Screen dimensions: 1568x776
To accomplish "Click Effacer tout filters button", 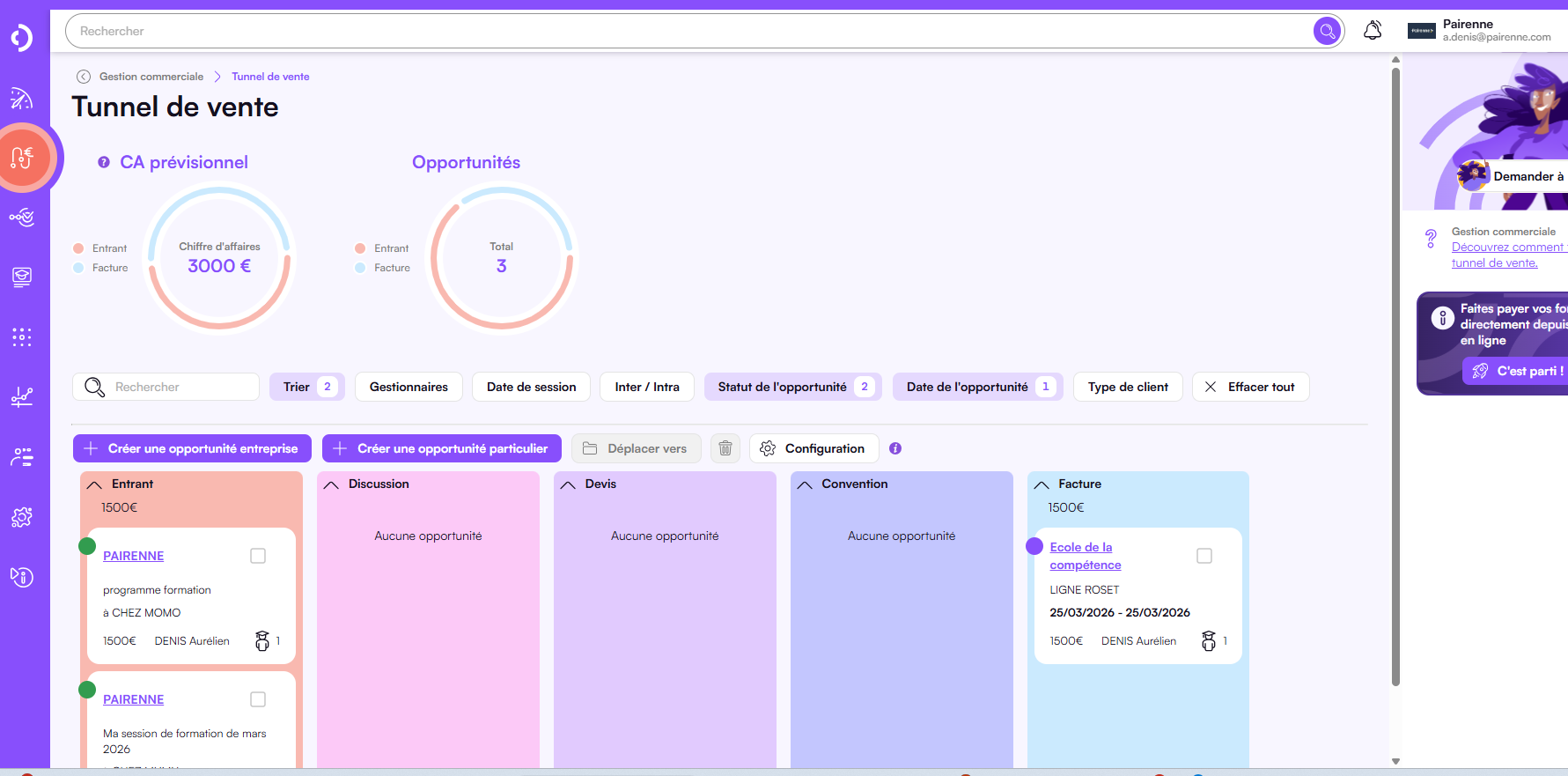I will (x=1251, y=387).
